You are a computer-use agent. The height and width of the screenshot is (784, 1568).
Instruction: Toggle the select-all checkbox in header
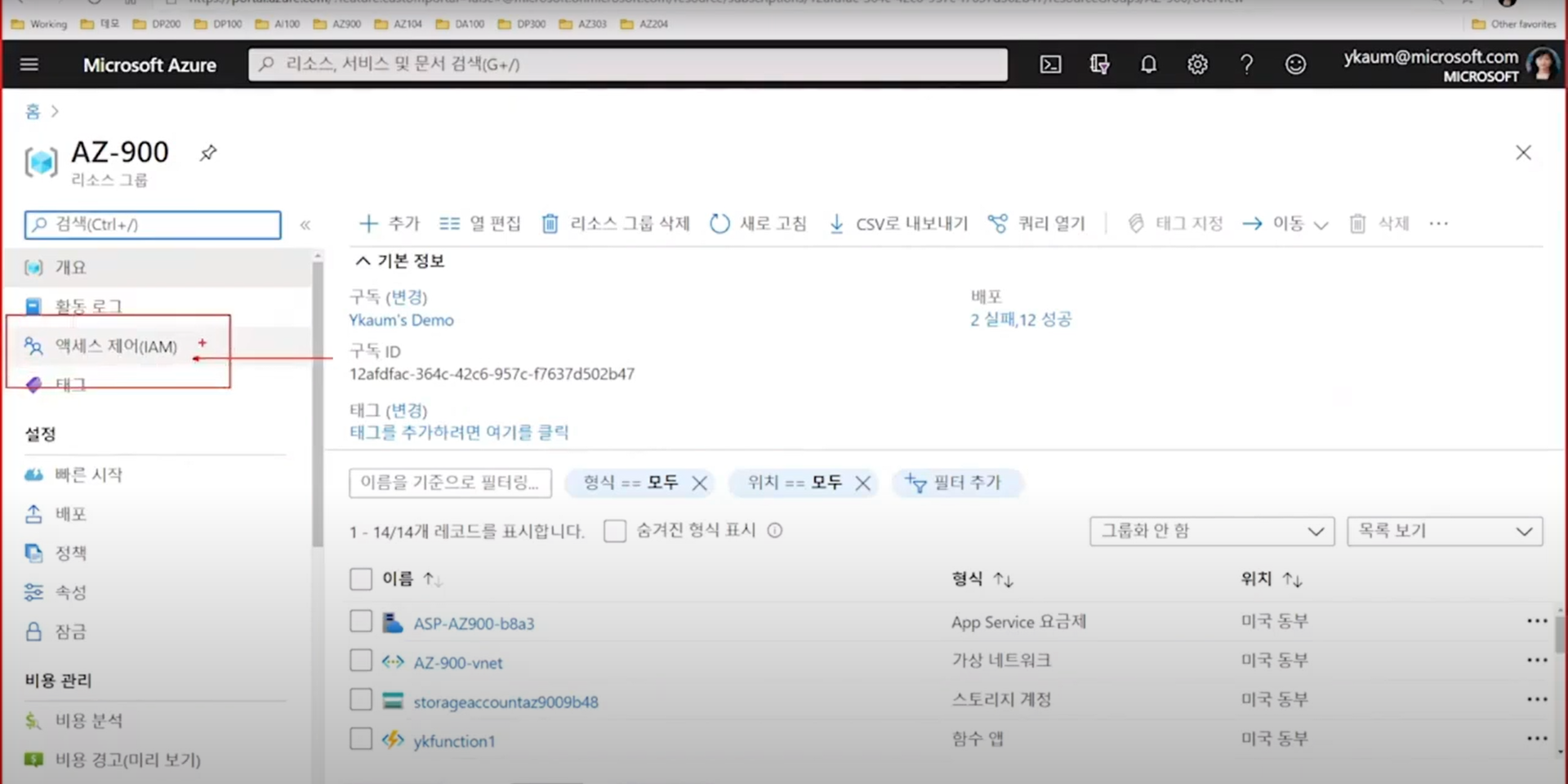coord(361,579)
